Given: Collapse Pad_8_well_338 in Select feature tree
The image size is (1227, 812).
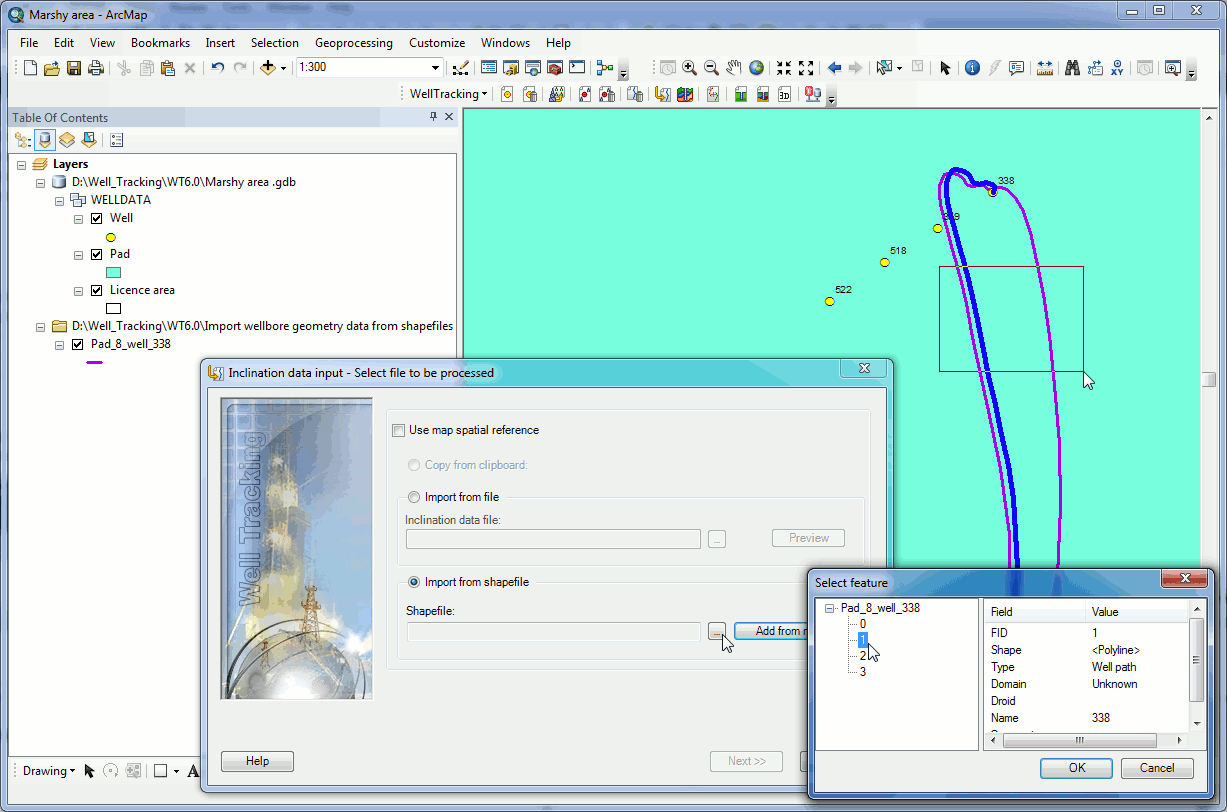Looking at the screenshot, I should 829,608.
